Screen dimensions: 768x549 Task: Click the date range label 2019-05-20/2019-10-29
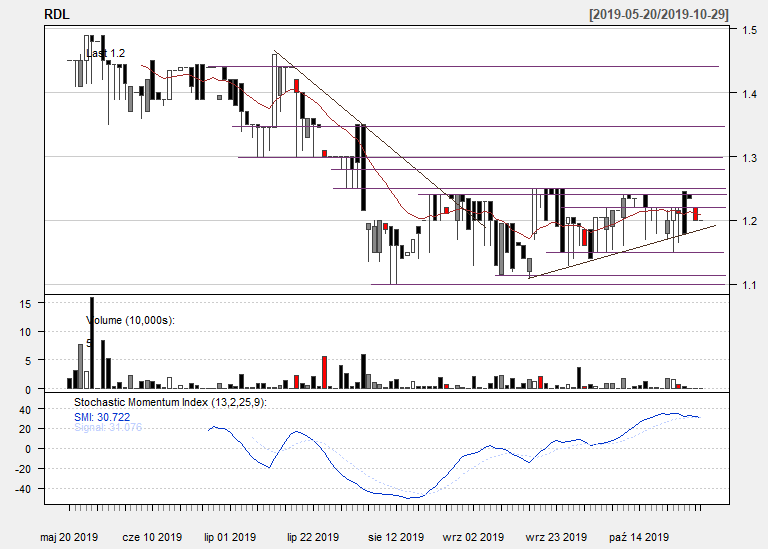pyautogui.click(x=659, y=14)
